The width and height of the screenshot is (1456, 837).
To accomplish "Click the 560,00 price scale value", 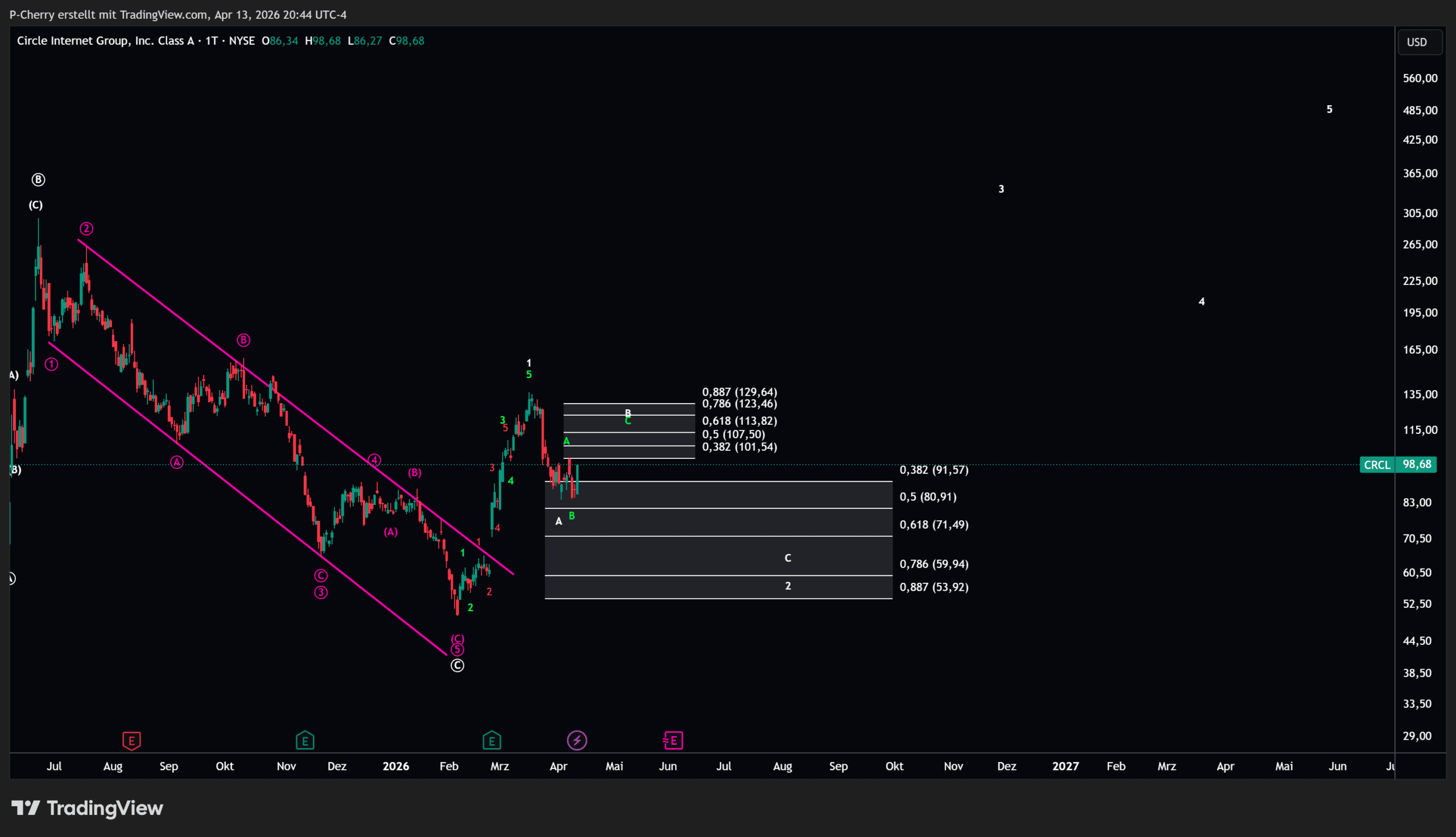I will (x=1419, y=78).
